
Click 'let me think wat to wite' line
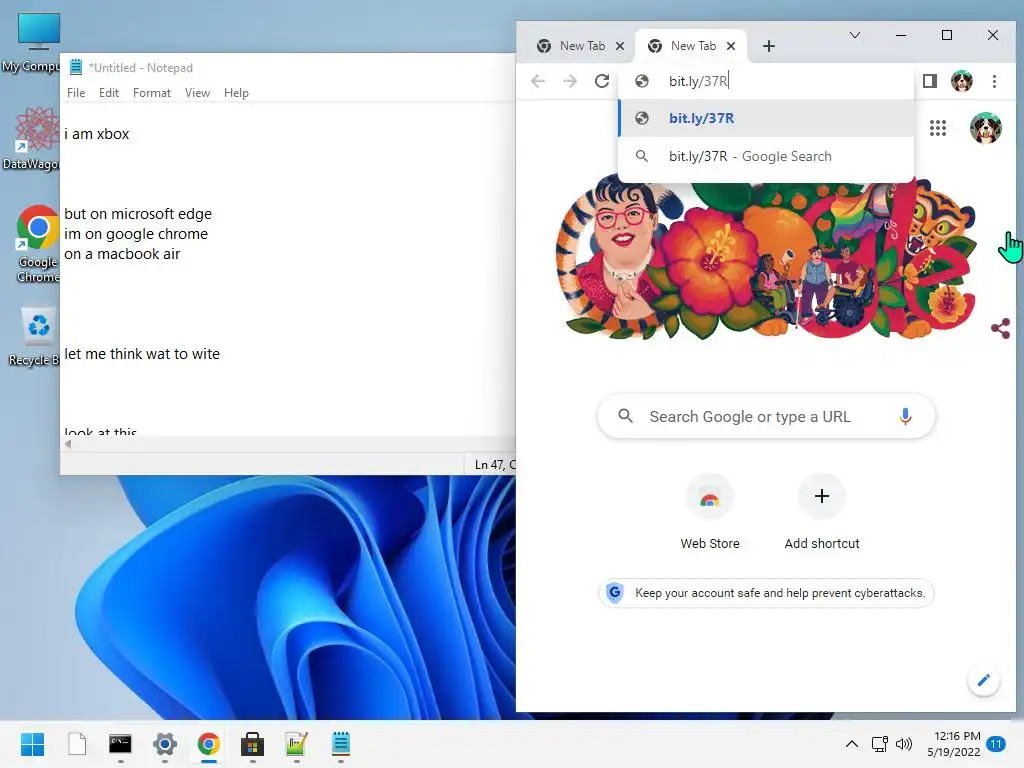click(x=142, y=354)
